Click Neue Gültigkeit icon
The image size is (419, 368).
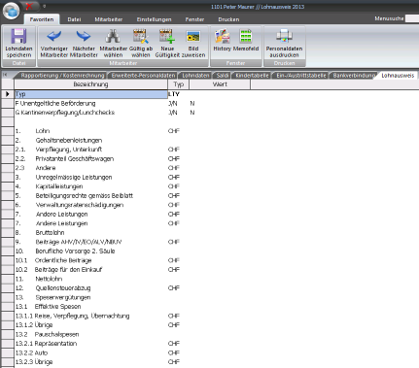click(x=167, y=36)
